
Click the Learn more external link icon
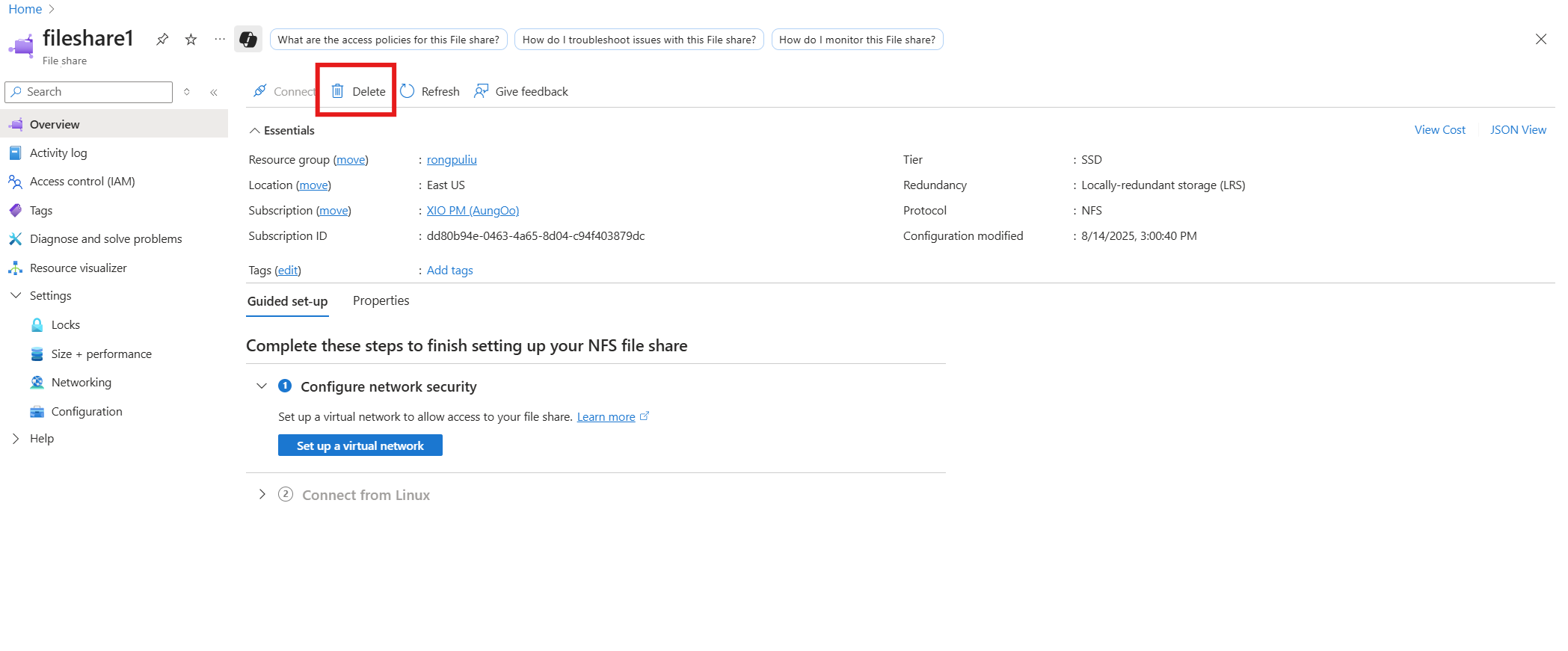point(645,416)
